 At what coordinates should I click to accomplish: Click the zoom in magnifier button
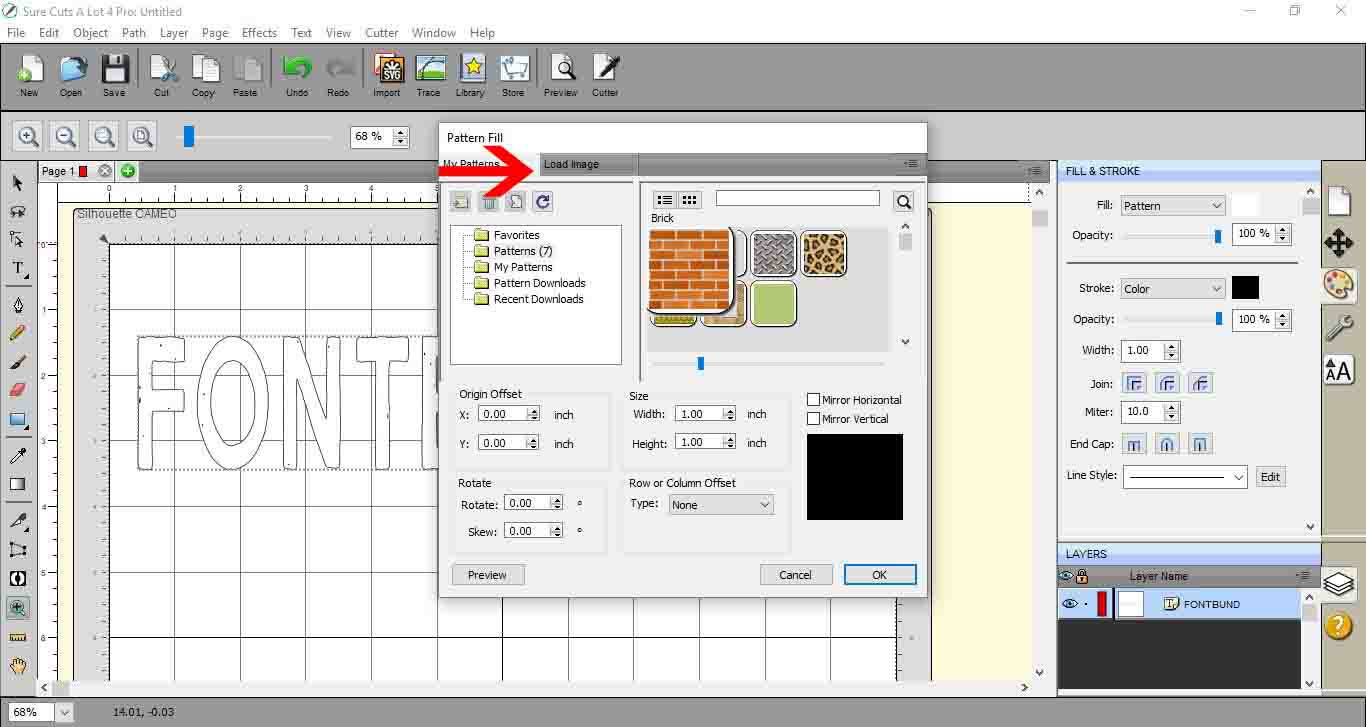pyautogui.click(x=28, y=137)
